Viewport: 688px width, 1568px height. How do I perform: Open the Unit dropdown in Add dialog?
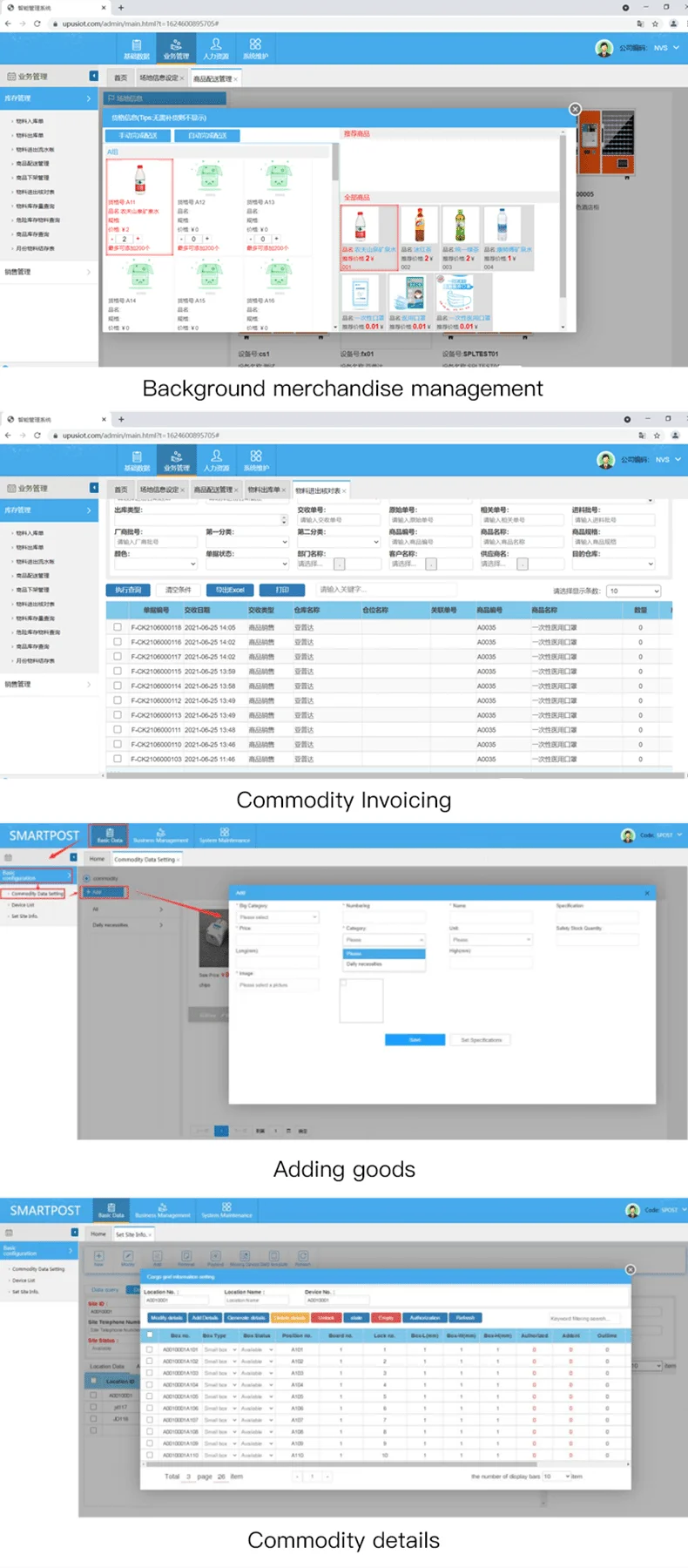(x=490, y=940)
